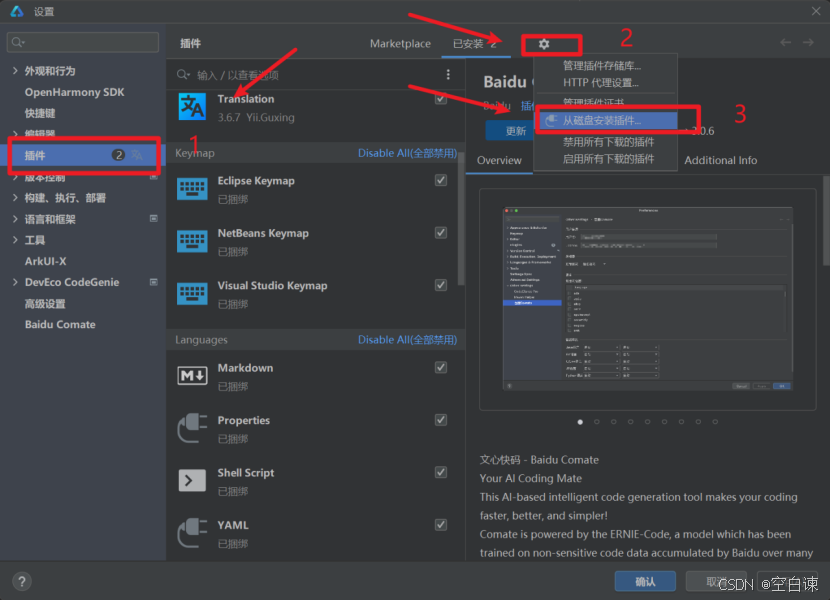Click the Baidu Comate preview screenshot

click(648, 299)
